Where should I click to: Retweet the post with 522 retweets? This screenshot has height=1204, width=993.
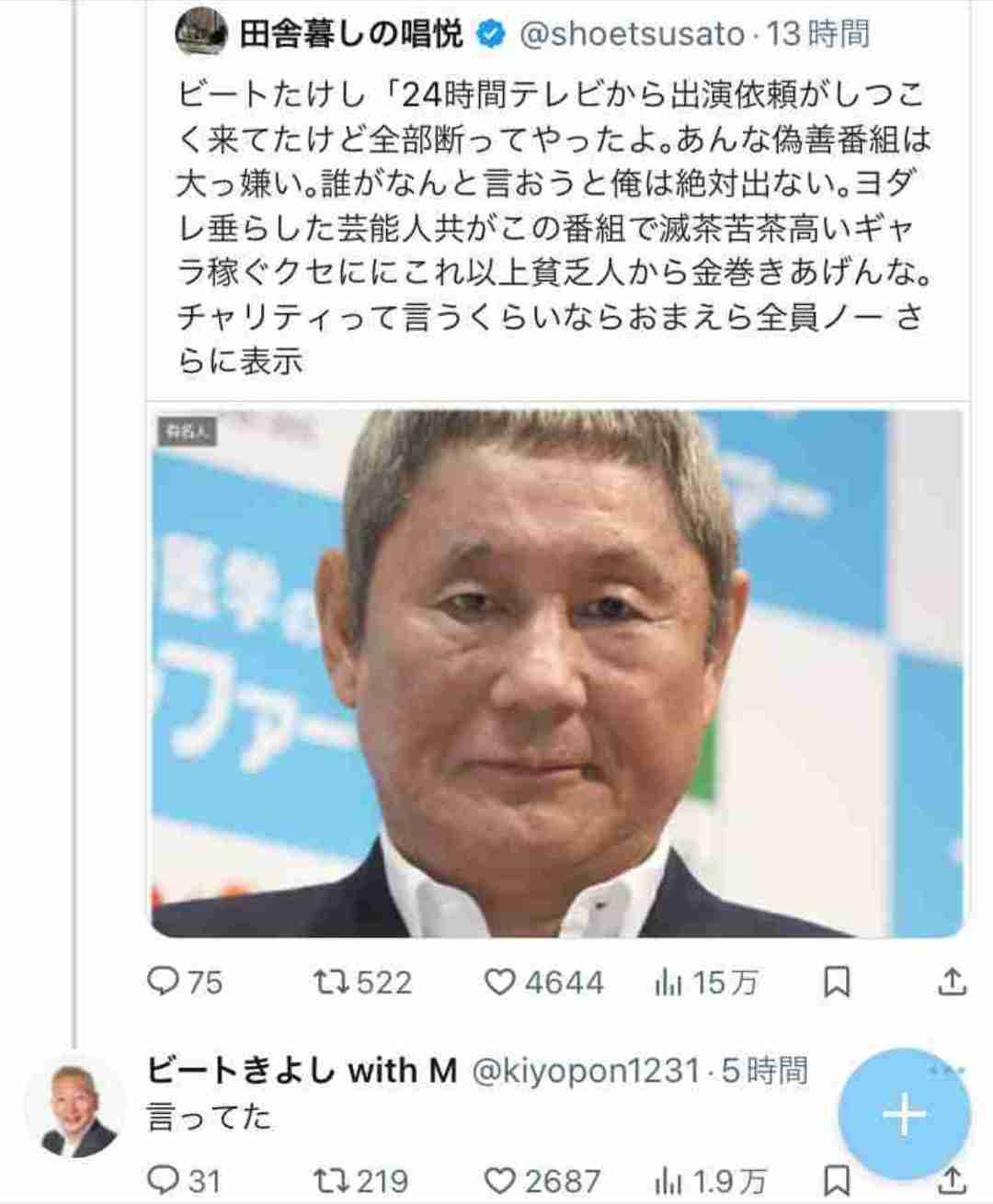pos(362,983)
